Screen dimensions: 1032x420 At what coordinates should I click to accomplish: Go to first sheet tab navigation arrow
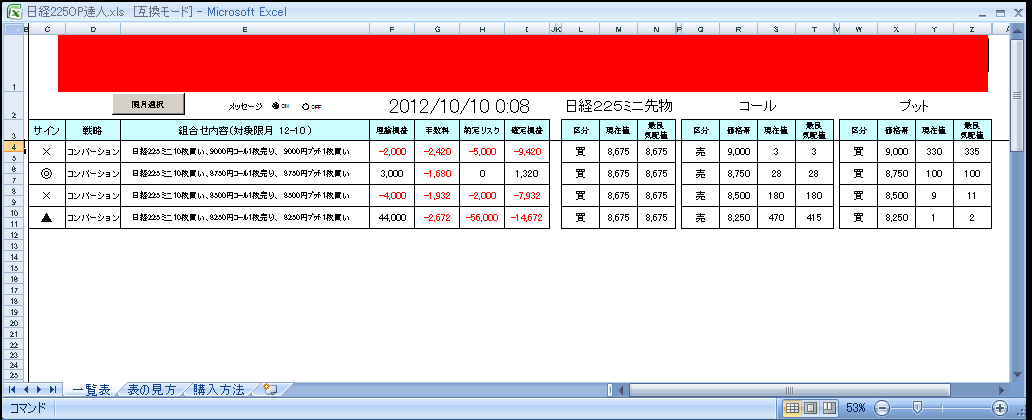pos(12,390)
